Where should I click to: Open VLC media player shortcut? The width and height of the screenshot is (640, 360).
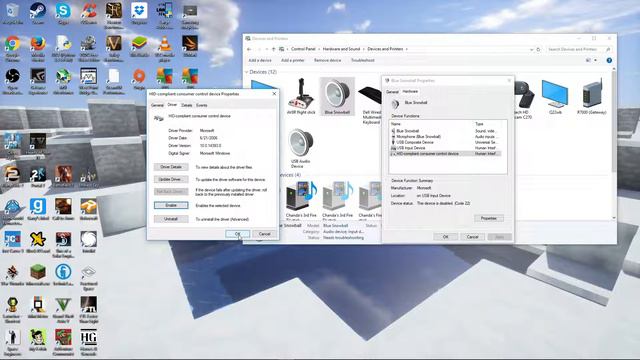point(164,48)
